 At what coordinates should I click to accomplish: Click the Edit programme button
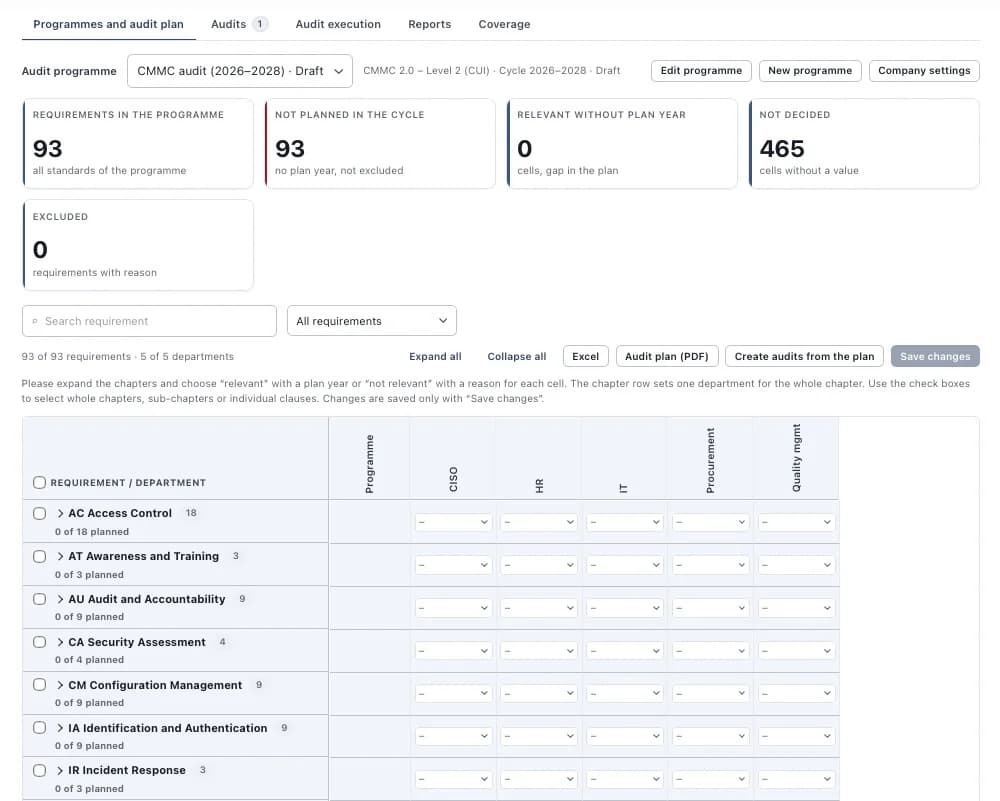point(701,71)
